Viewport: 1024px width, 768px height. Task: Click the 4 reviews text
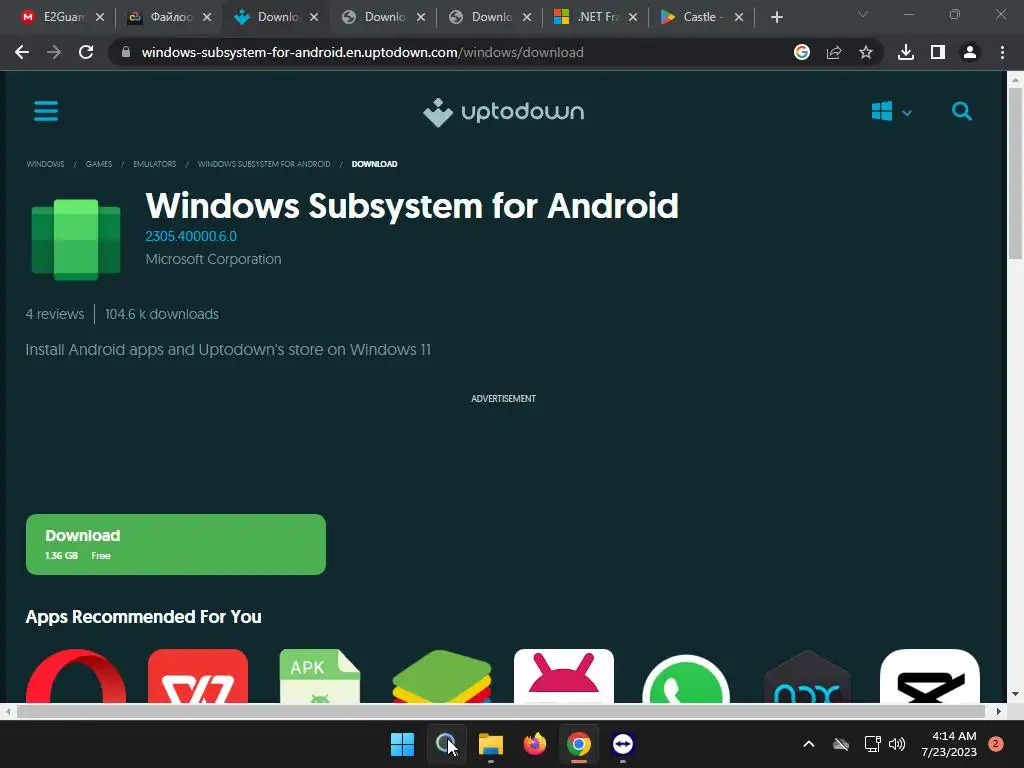coord(55,314)
